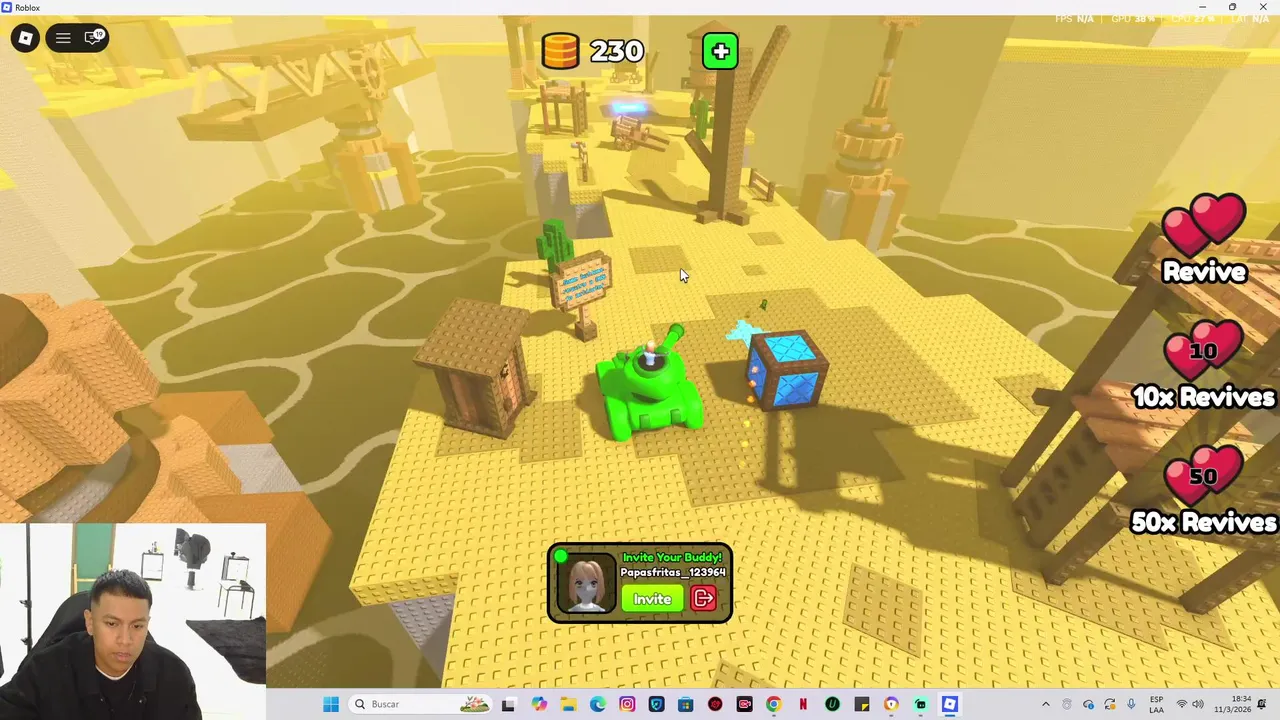Buy the 10x Revives pack
Screen dimensions: 1280x720
1203,365
